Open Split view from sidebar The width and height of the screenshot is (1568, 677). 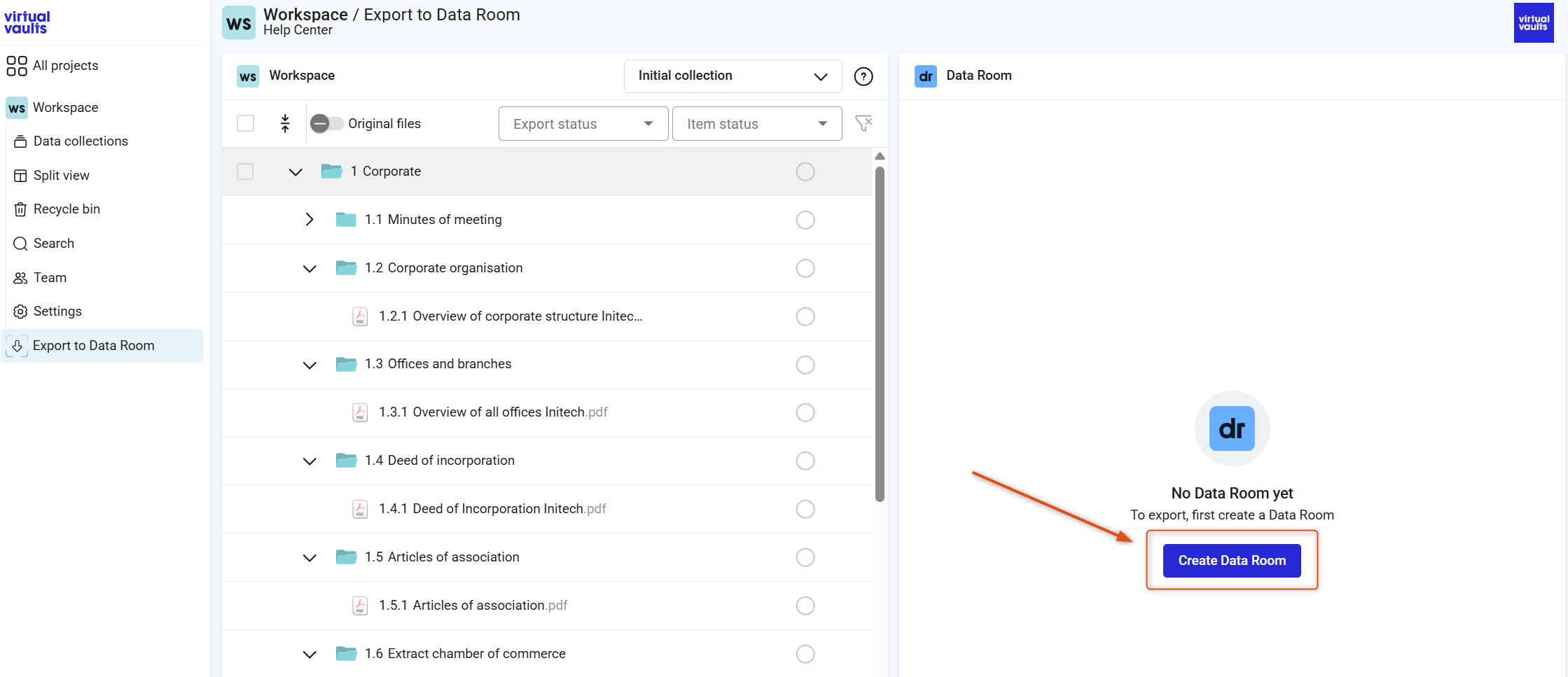pyautogui.click(x=62, y=176)
